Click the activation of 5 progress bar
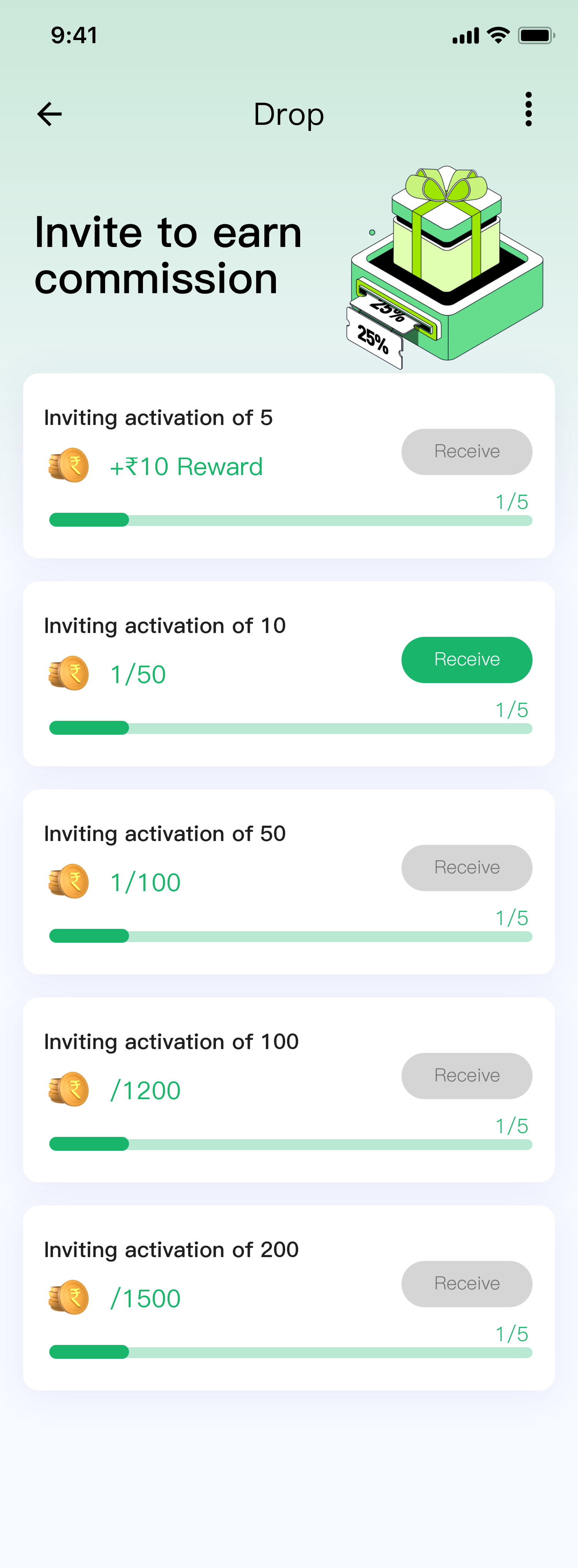 click(291, 520)
